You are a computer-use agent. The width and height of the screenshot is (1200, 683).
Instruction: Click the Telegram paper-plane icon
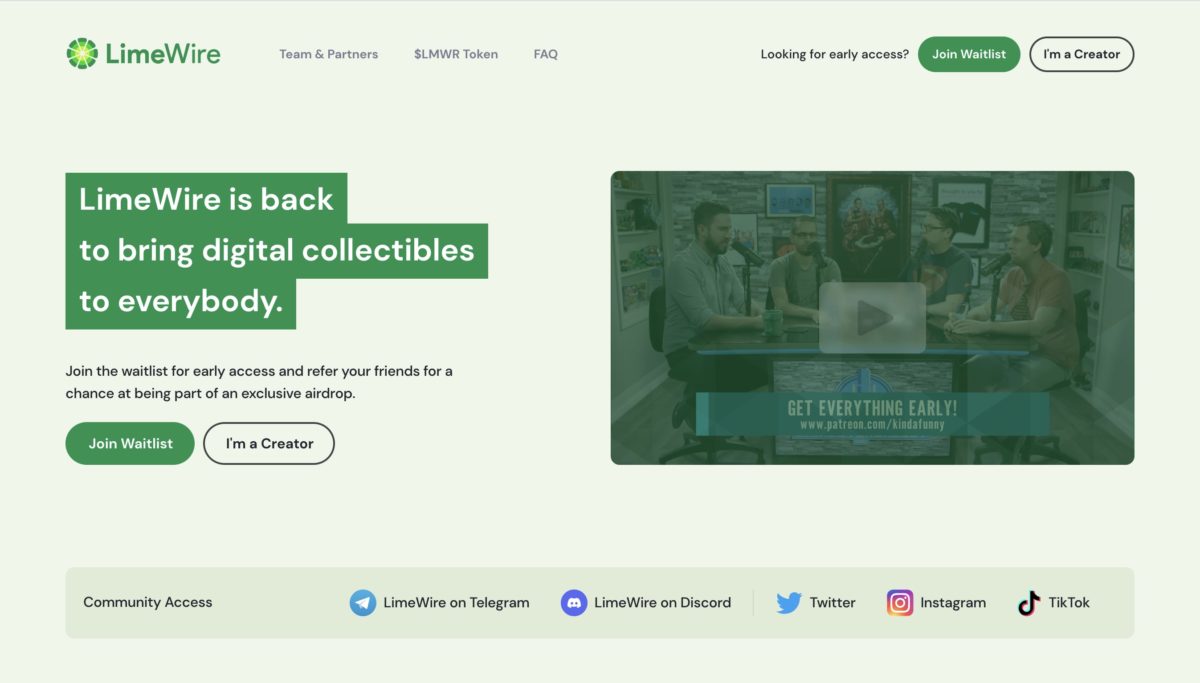tap(362, 603)
